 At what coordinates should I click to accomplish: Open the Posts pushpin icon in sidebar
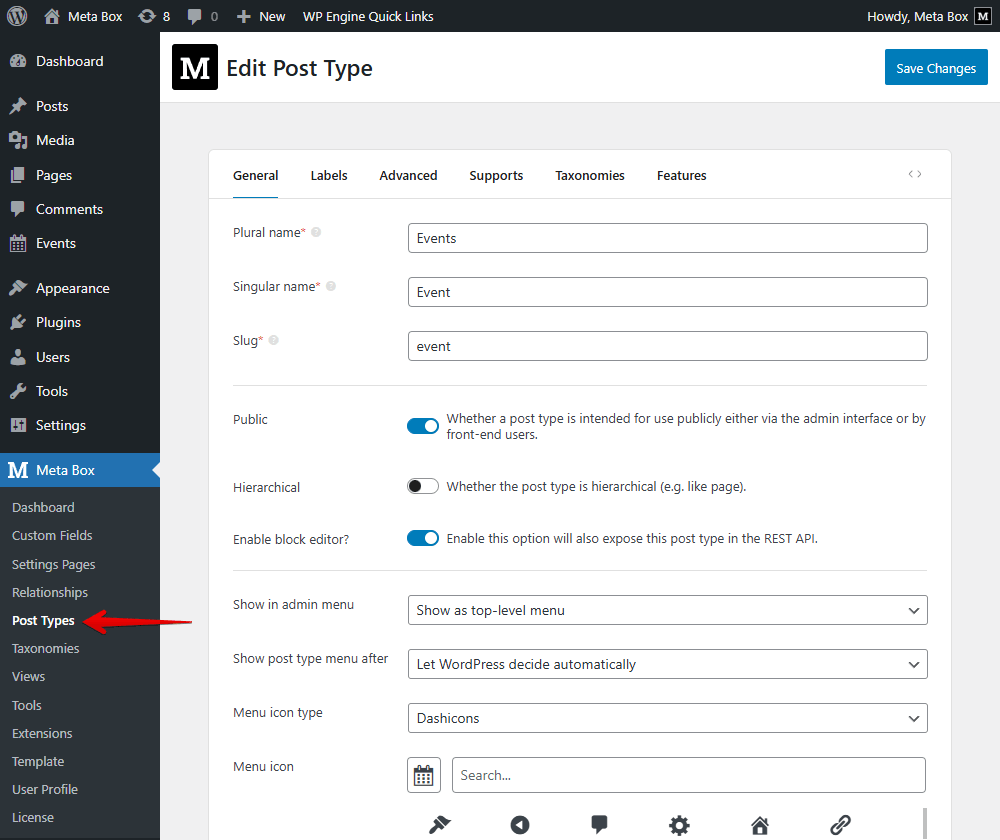(18, 106)
